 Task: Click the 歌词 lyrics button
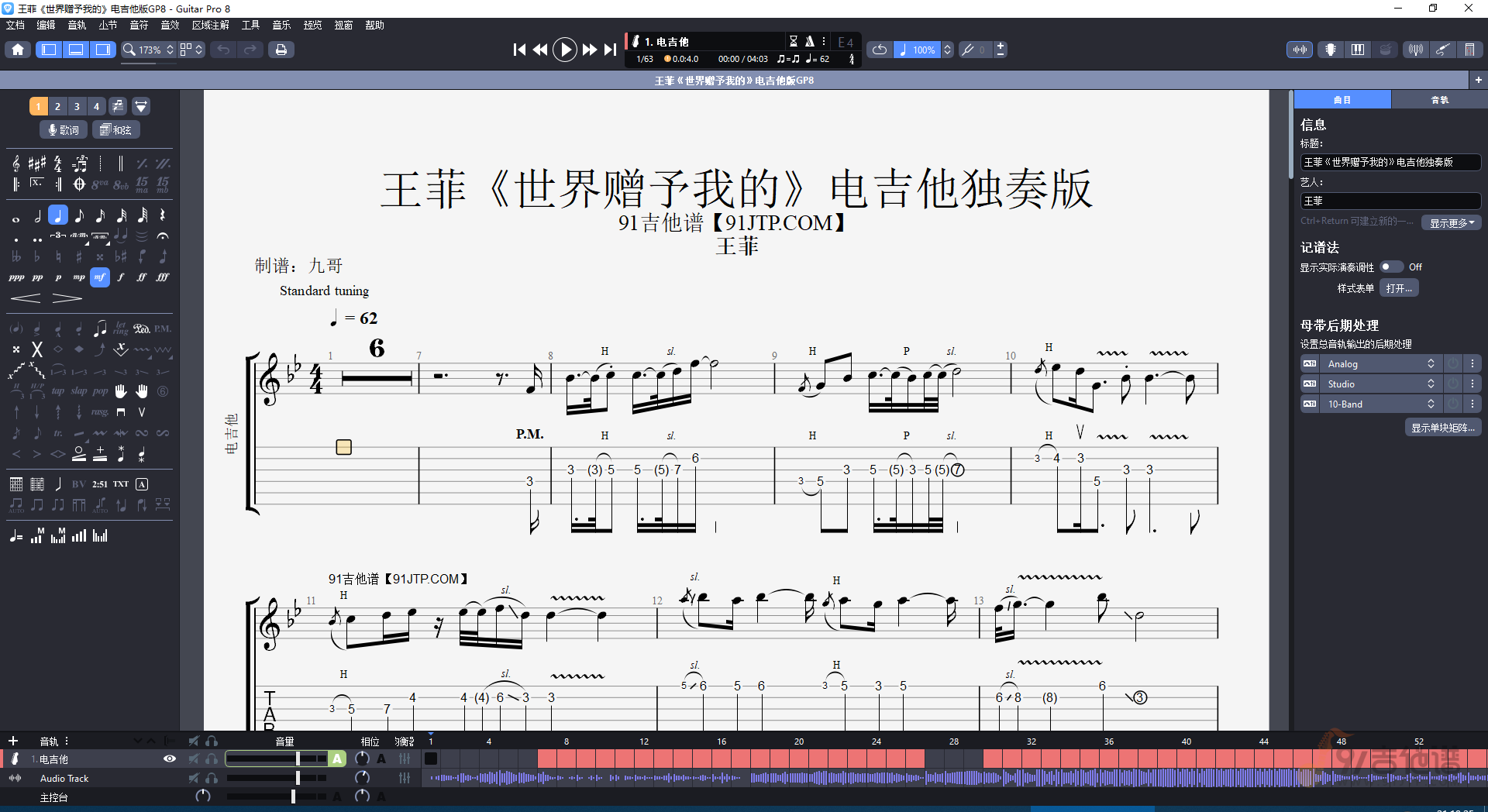[x=64, y=130]
